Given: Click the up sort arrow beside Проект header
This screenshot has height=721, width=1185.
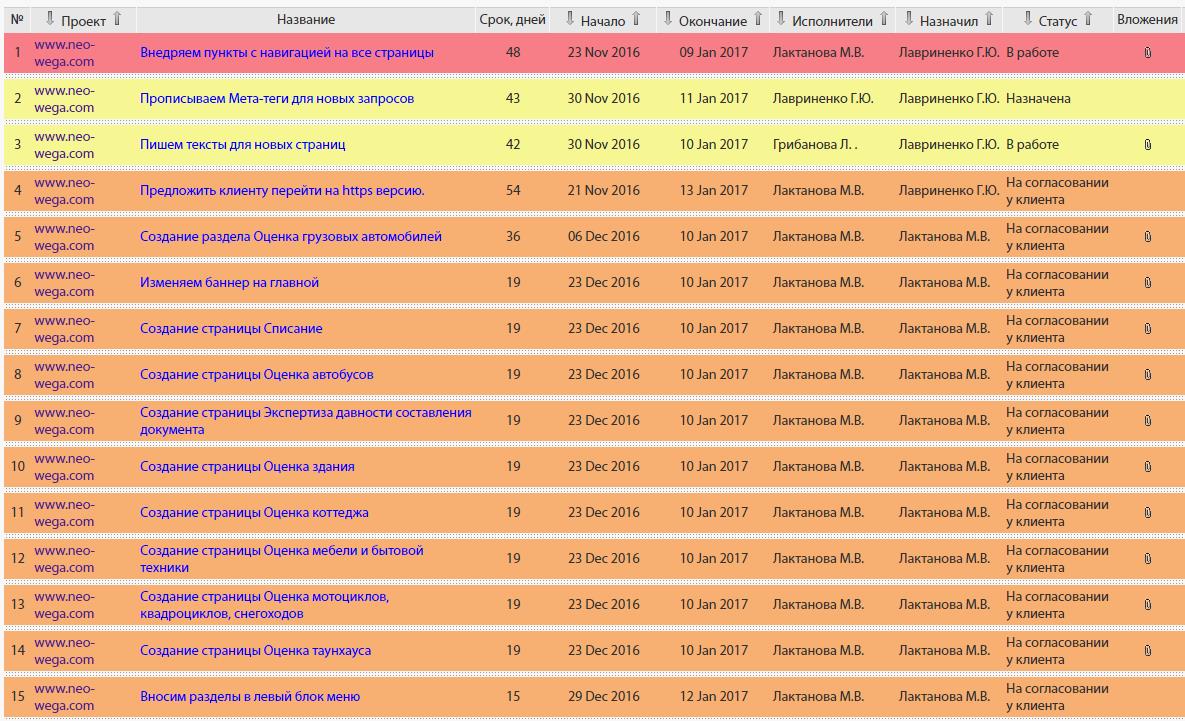Looking at the screenshot, I should point(117,19).
